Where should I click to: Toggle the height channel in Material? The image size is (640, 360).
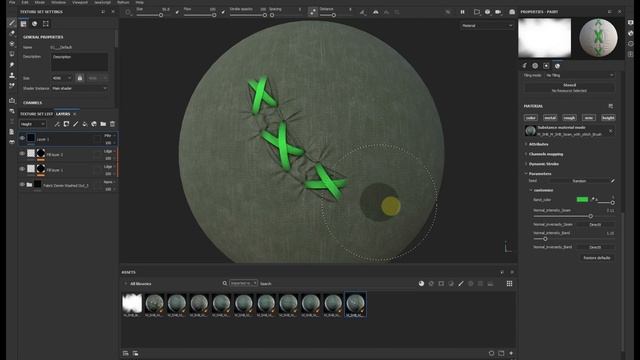(x=608, y=118)
